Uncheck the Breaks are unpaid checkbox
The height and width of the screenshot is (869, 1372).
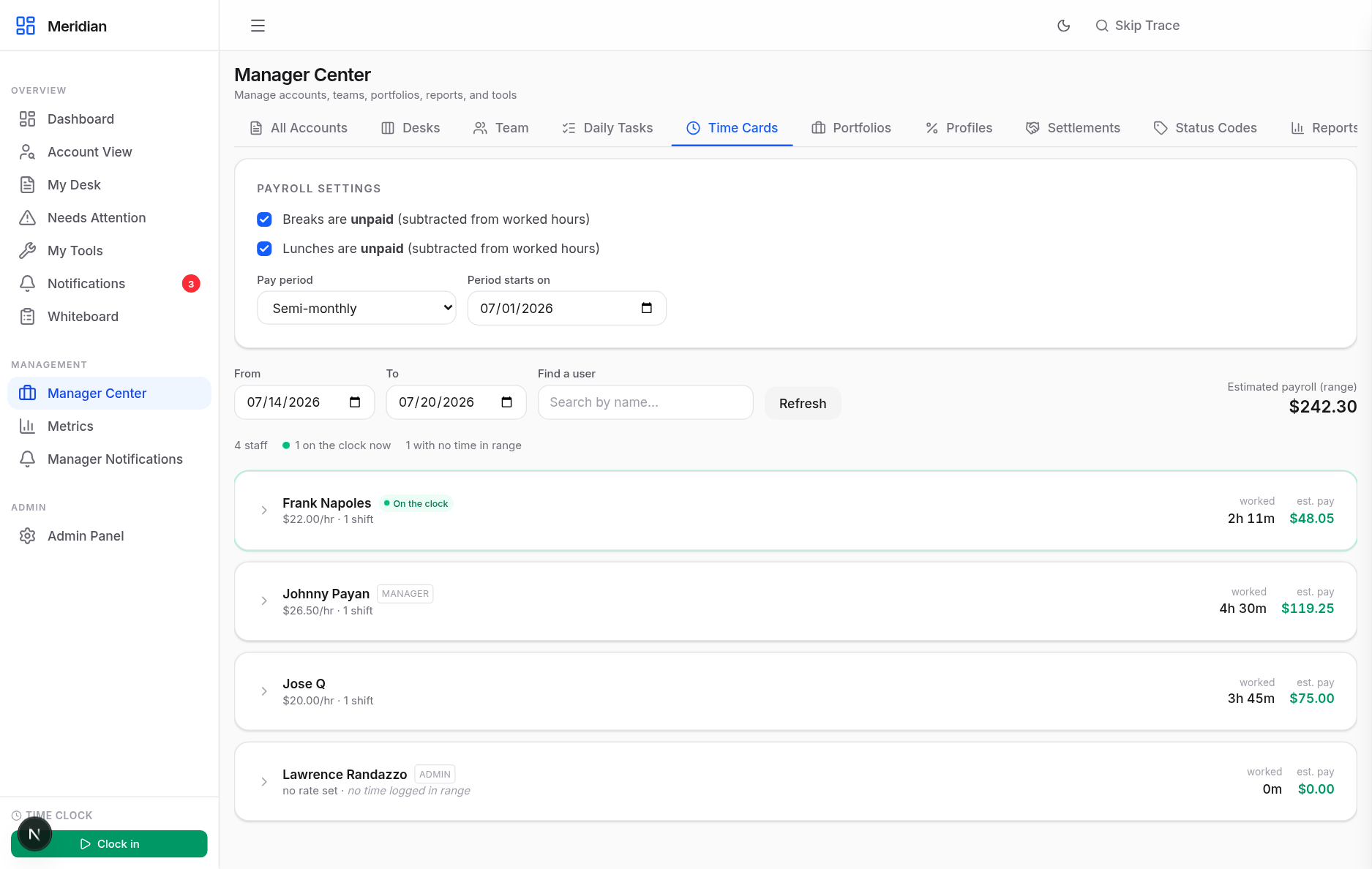[264, 219]
